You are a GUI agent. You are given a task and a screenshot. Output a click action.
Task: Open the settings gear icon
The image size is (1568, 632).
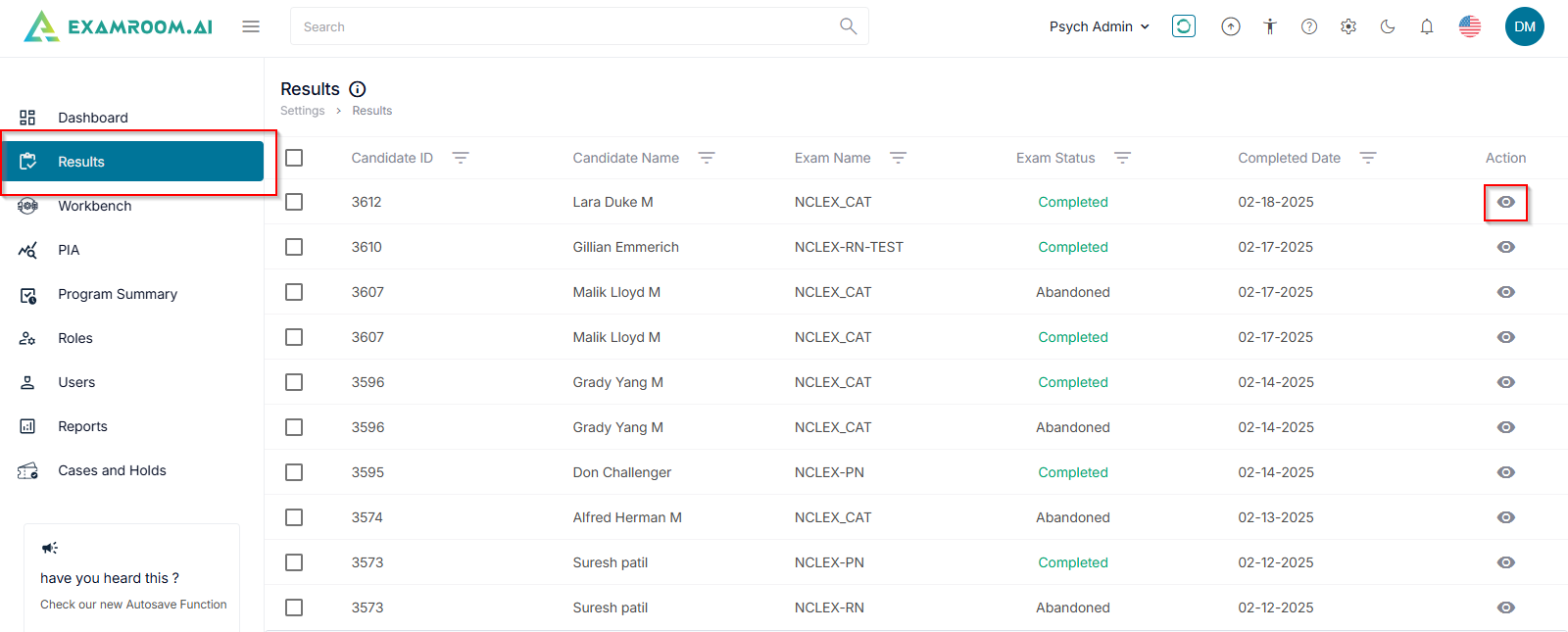(x=1348, y=26)
